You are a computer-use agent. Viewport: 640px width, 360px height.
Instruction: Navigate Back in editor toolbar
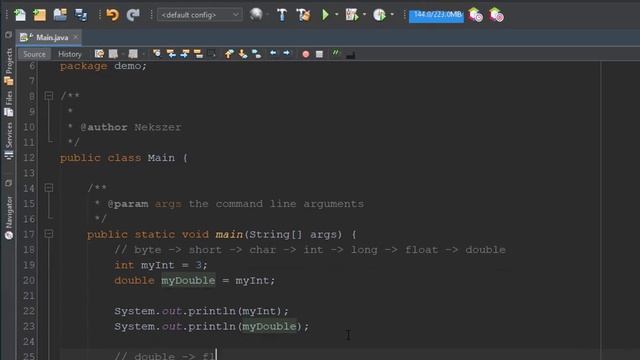click(x=113, y=54)
